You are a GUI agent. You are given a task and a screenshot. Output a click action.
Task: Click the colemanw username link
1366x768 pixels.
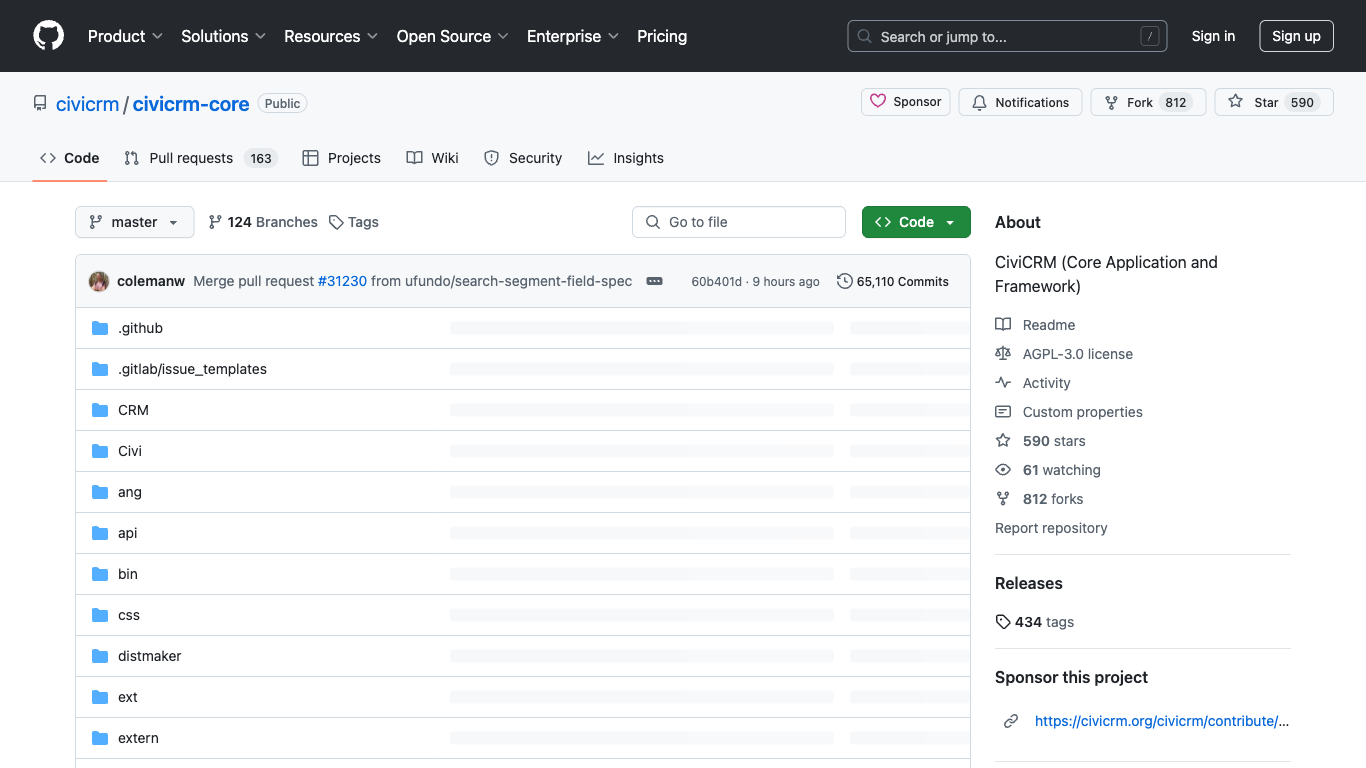pyautogui.click(x=151, y=281)
